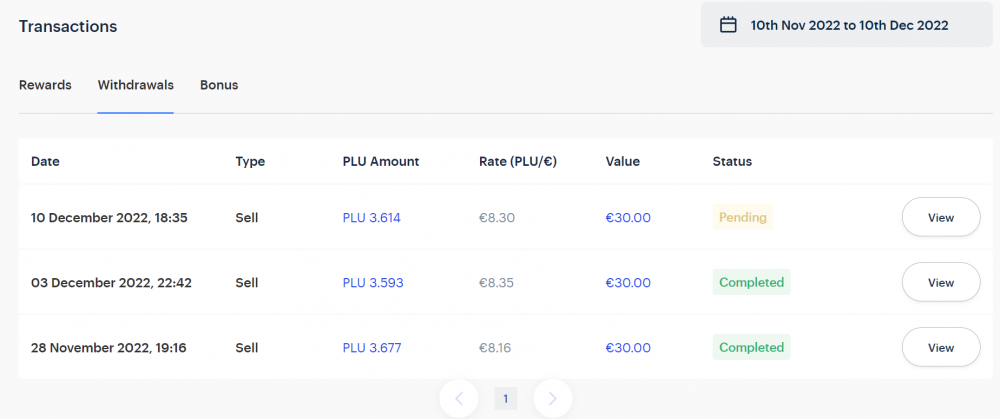Click the PLU 3.614 amount
This screenshot has height=419, width=1000.
(372, 217)
